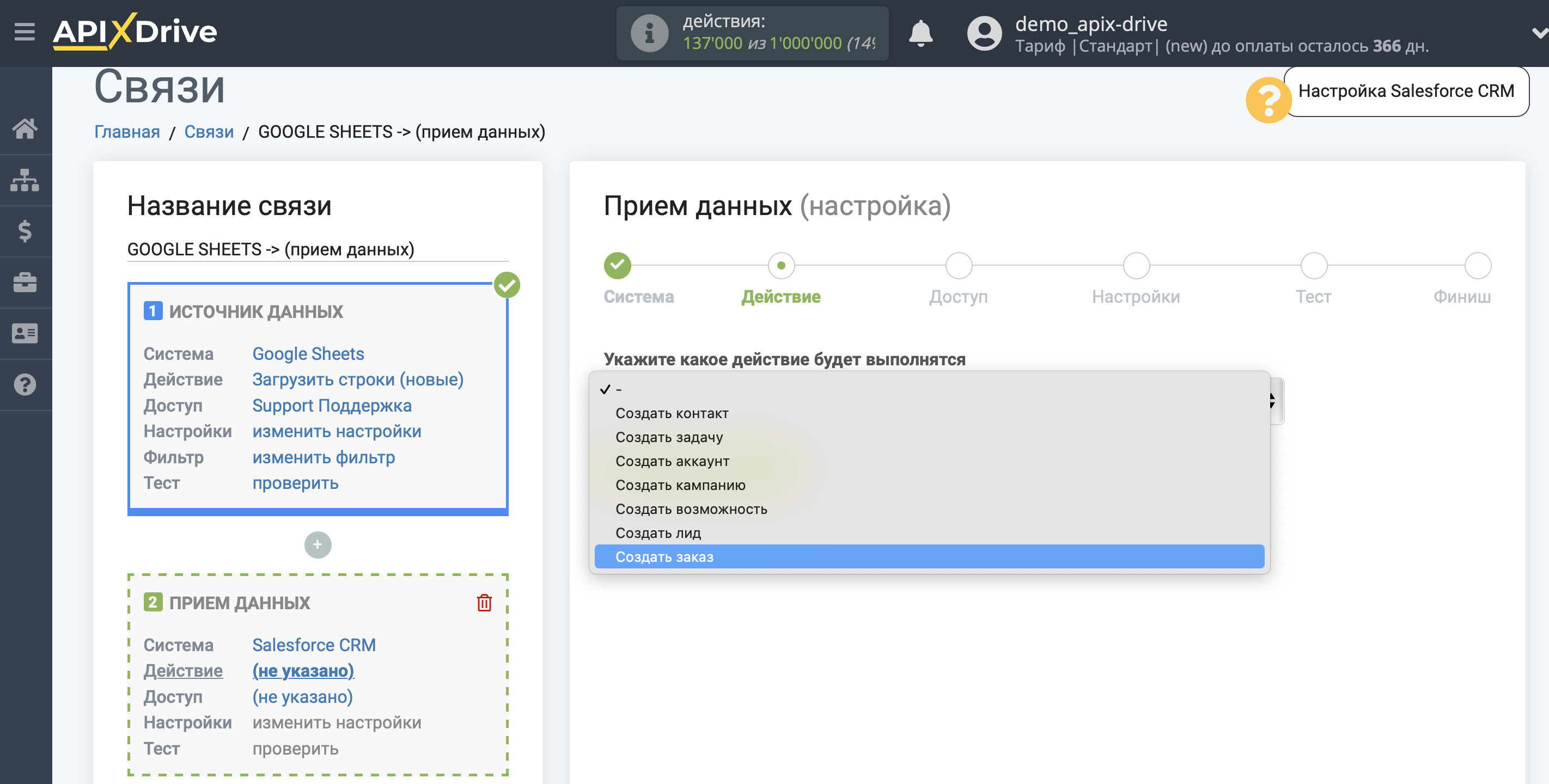Choose Создать заказ from the dropdown
Screen dimensions: 1549x784
pos(929,557)
